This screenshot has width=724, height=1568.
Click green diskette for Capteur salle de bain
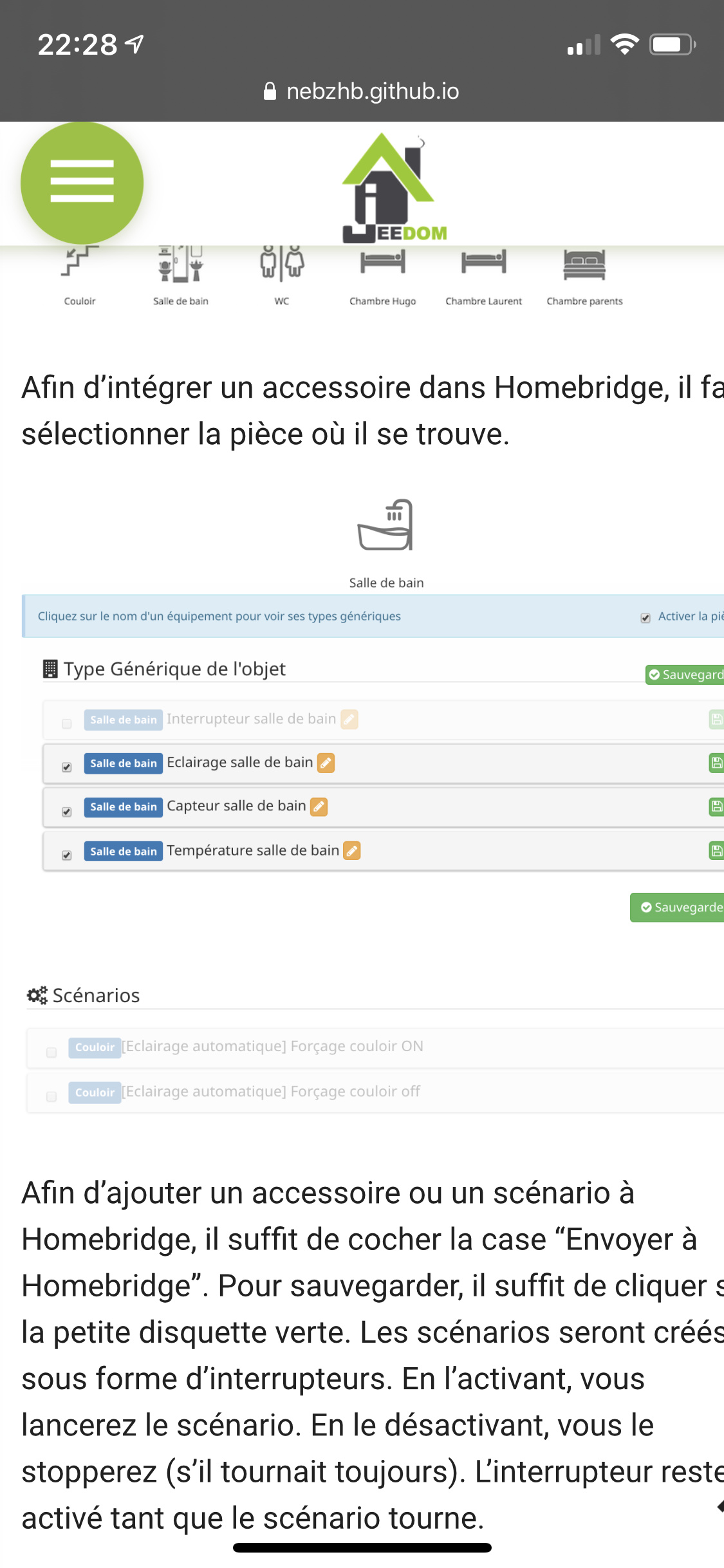[716, 807]
